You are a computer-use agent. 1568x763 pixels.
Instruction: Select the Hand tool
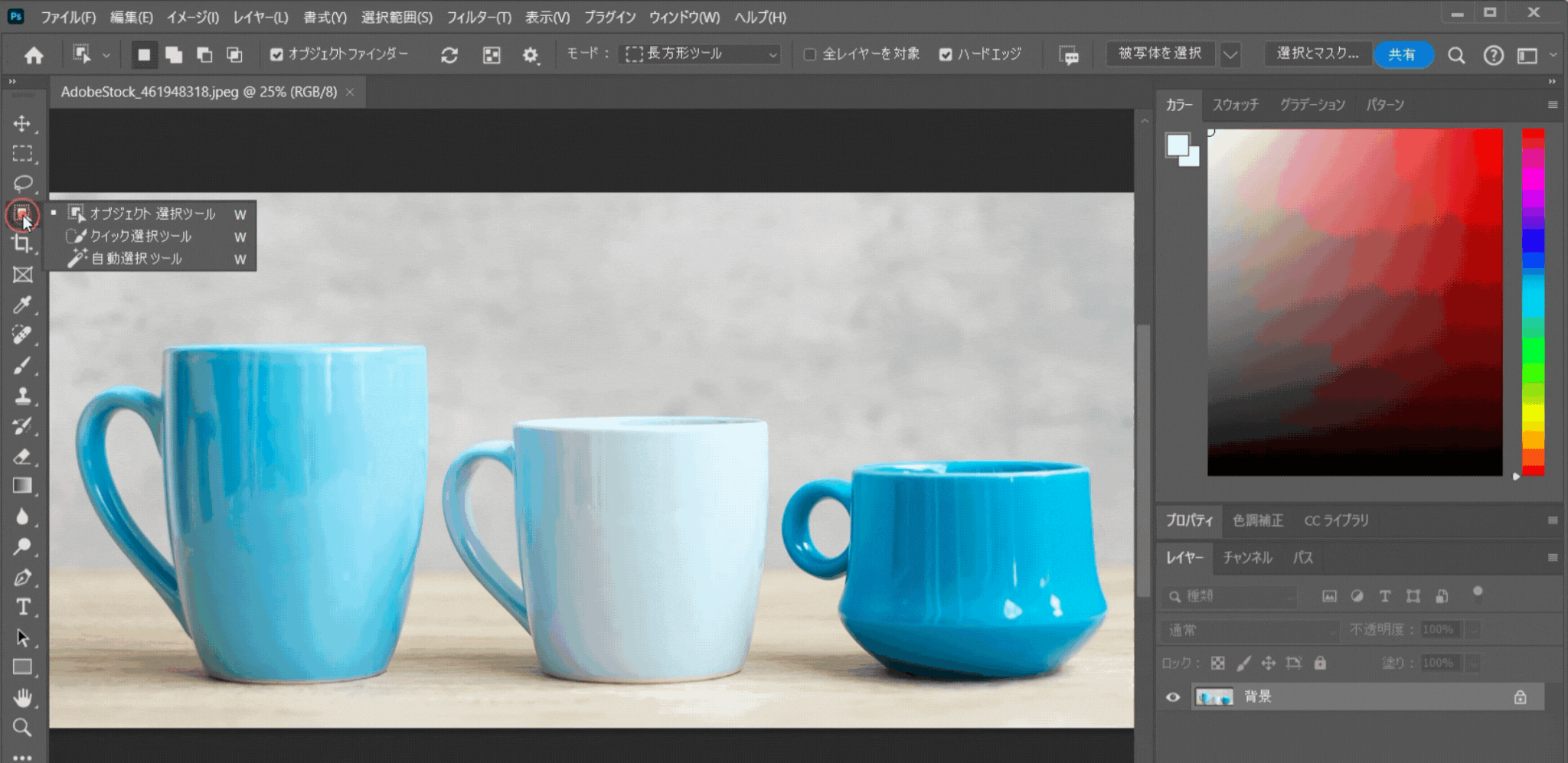click(x=22, y=697)
